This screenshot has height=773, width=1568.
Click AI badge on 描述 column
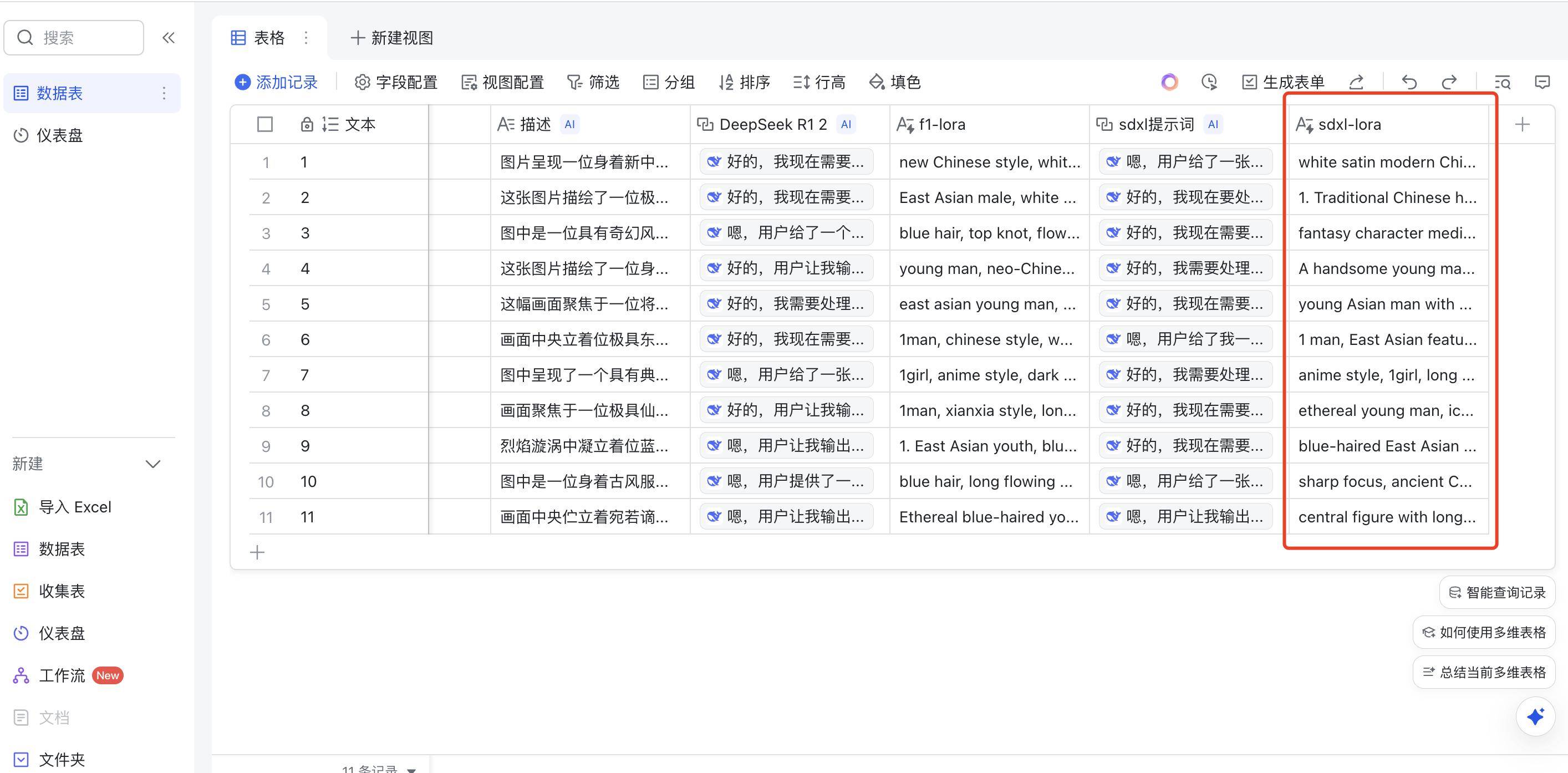570,125
